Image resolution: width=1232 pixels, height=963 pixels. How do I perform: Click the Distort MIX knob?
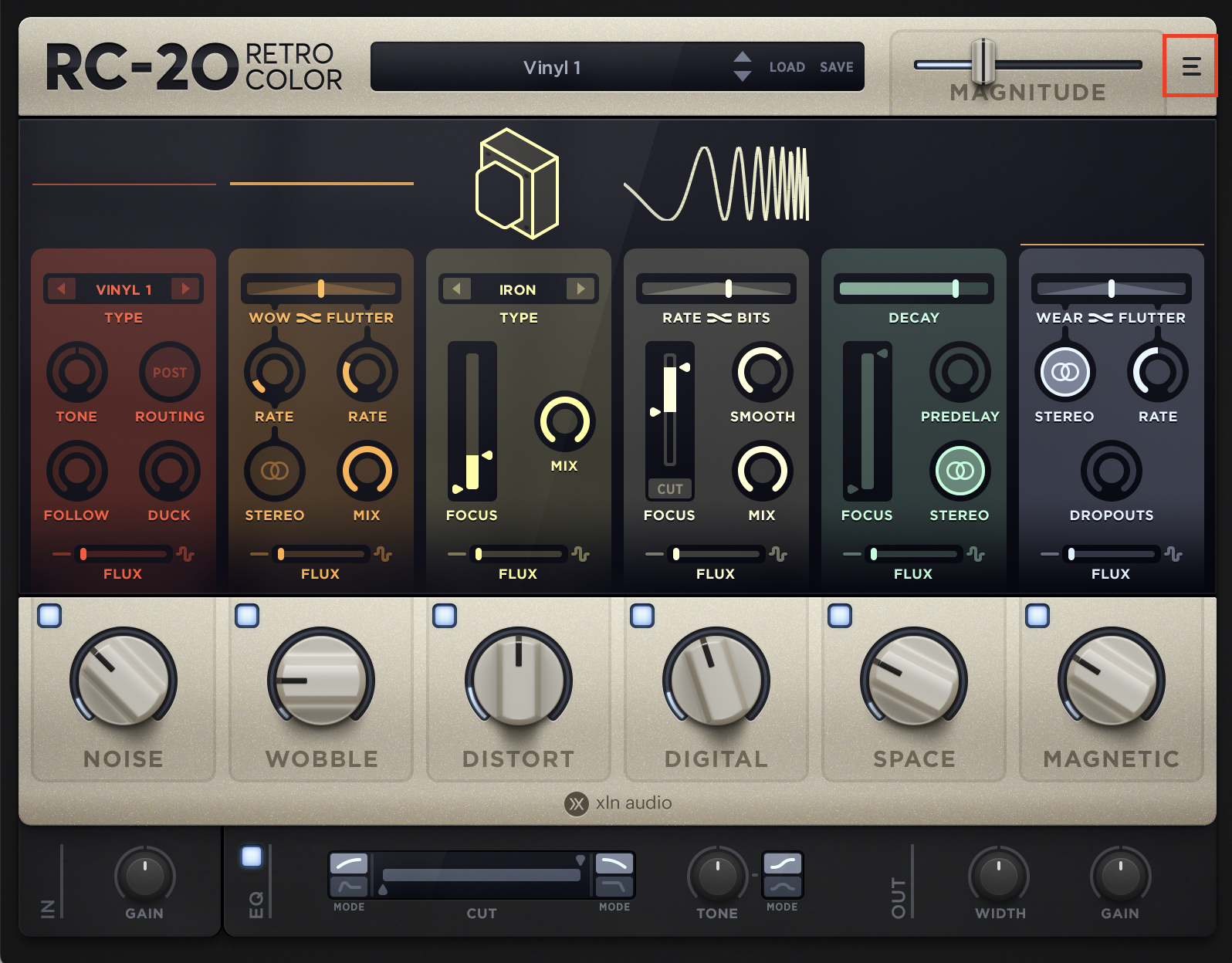564,421
